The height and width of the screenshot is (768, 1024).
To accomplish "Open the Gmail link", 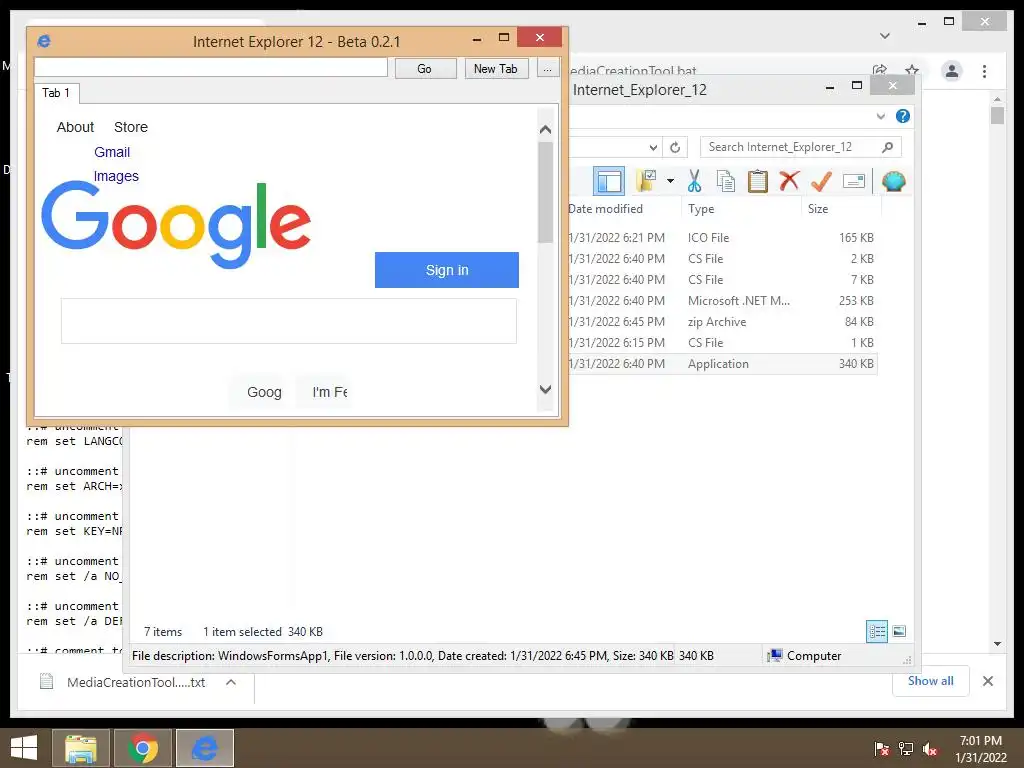I will click(112, 152).
